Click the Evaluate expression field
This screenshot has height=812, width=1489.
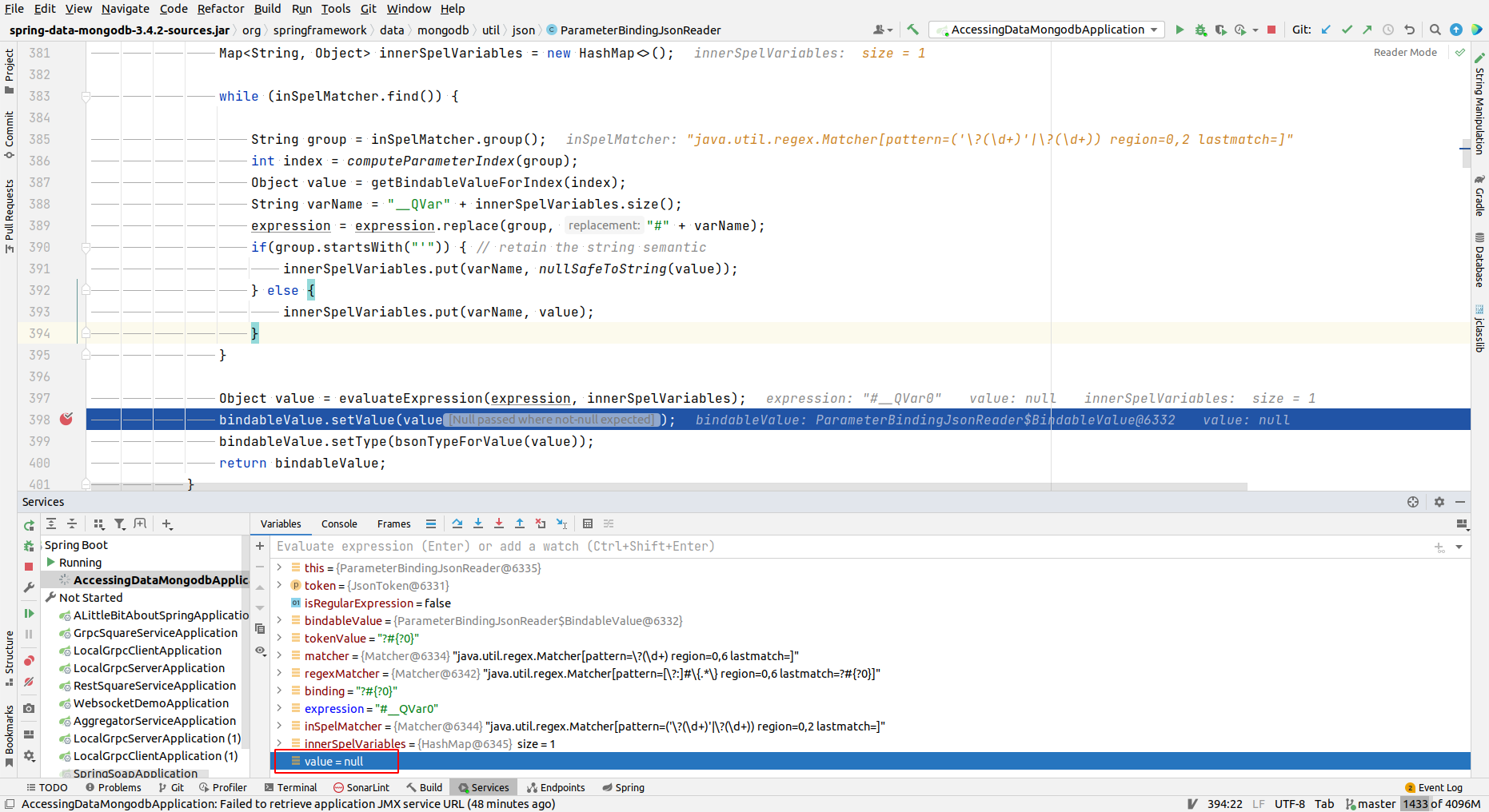point(560,546)
